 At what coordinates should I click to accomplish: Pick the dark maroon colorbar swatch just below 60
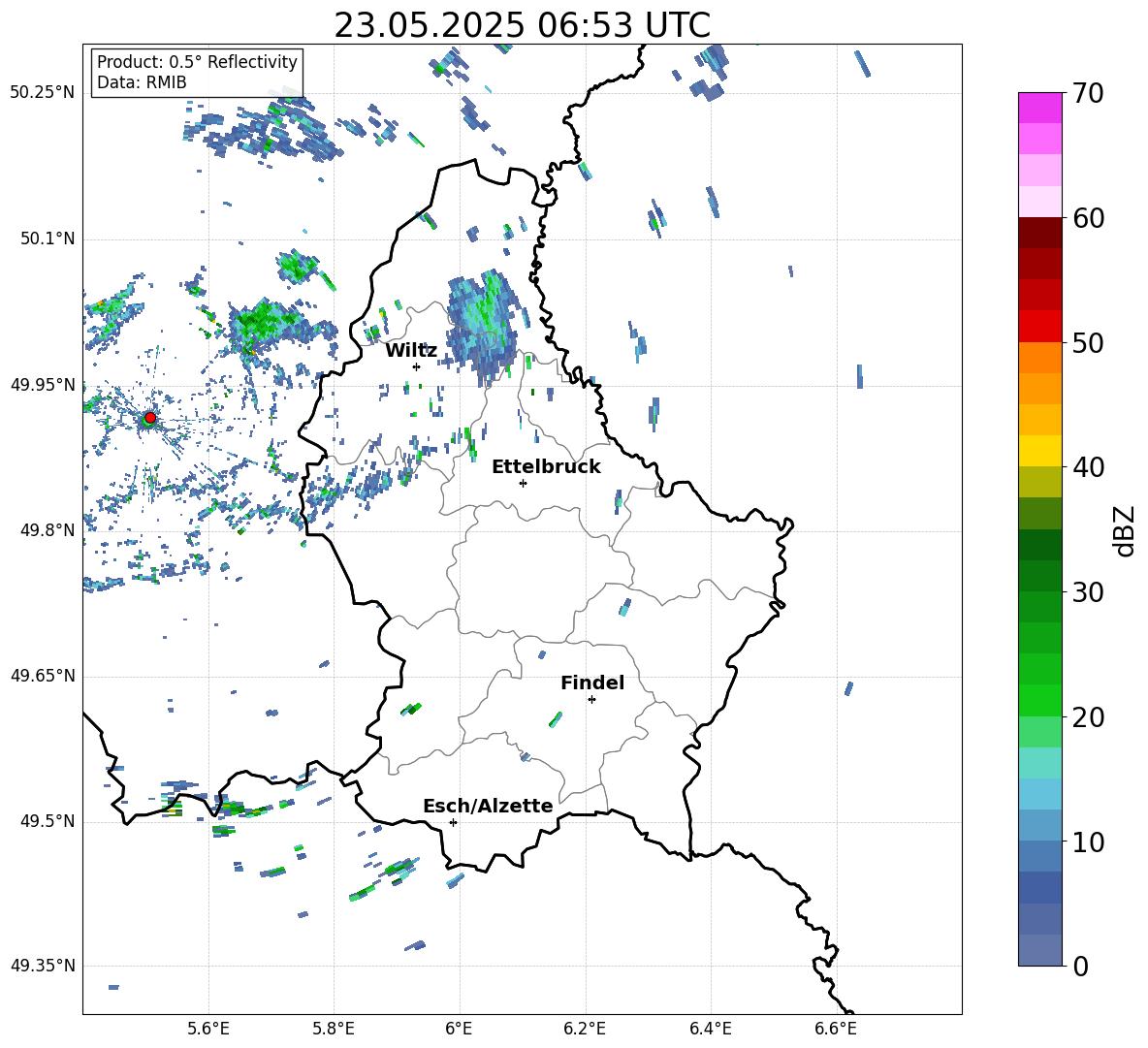tap(1039, 233)
